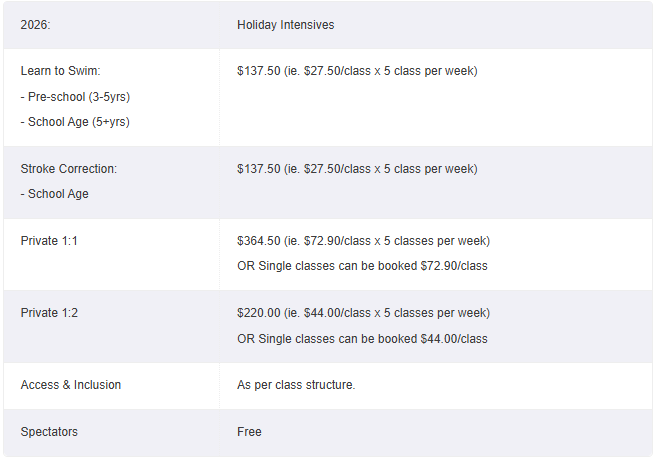Click the $137.50 price in Learn to Swim row
Viewport: 656px width, 460px height.
tap(258, 71)
